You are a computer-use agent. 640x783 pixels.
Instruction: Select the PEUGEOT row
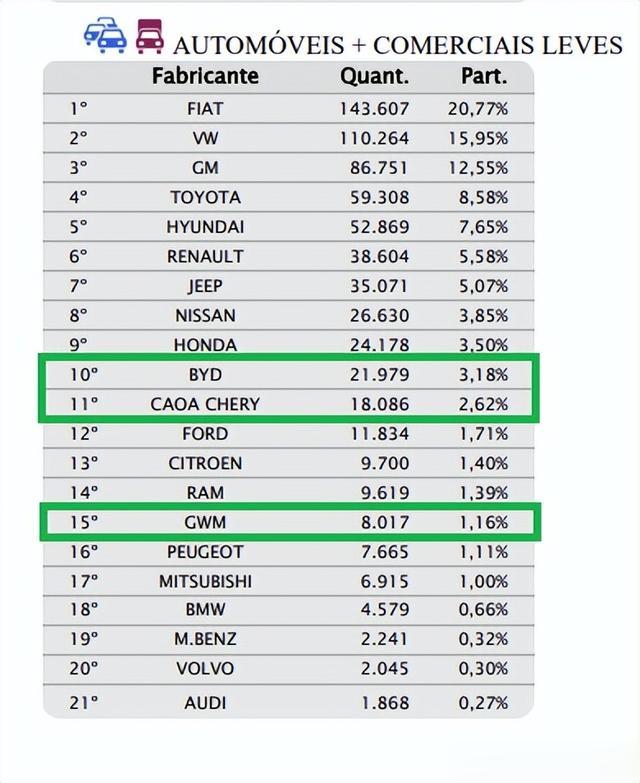pos(205,551)
